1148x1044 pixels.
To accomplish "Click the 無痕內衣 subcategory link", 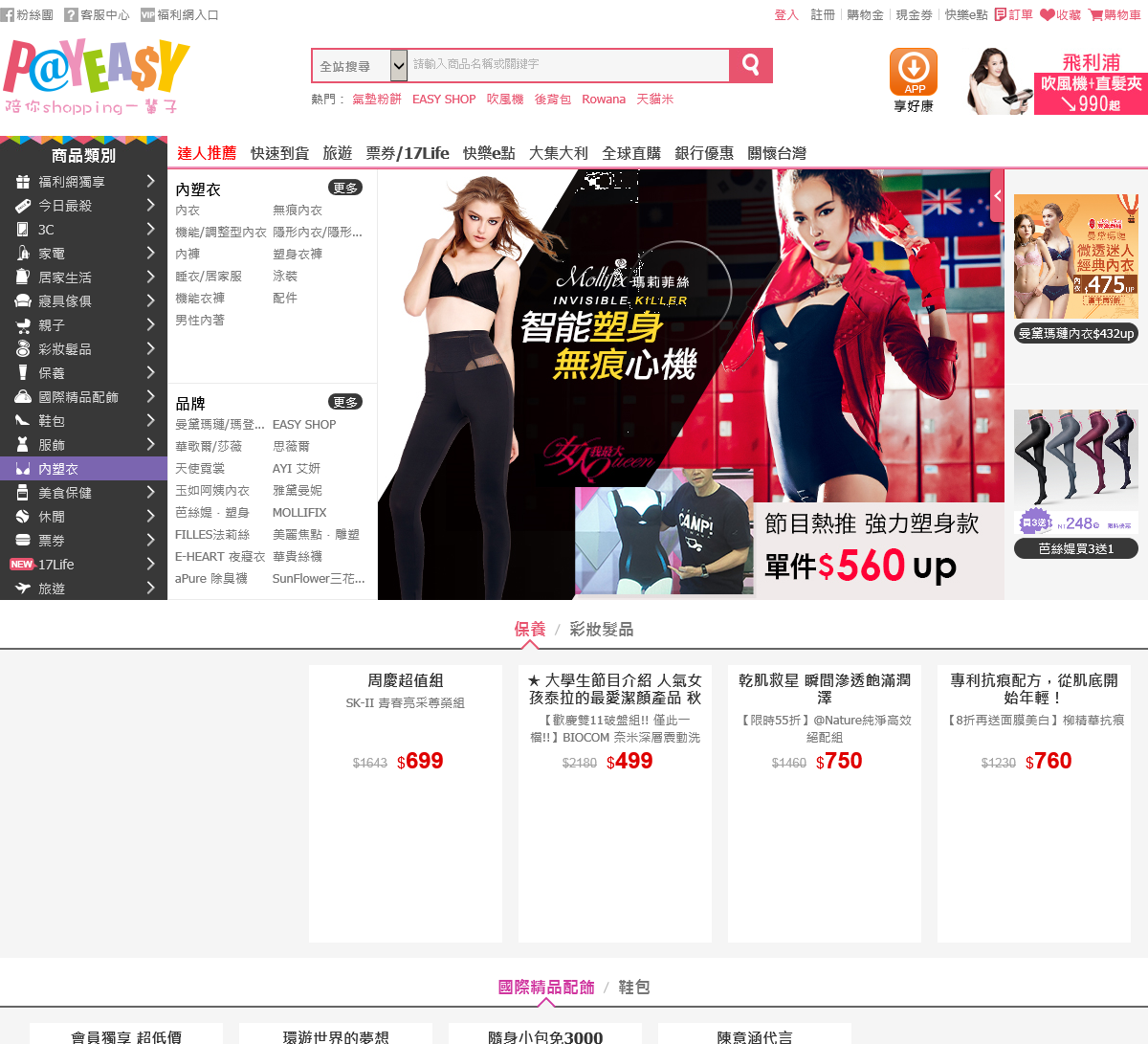I will (298, 211).
